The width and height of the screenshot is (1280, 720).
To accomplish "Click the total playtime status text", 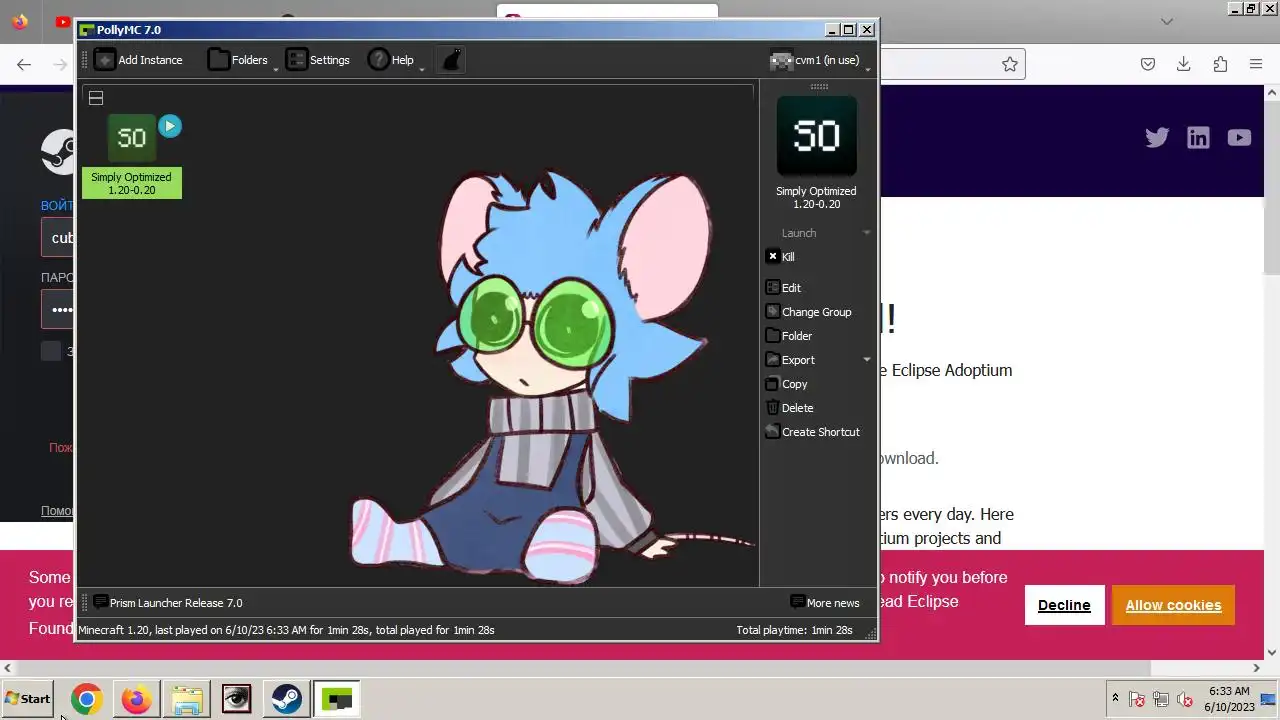I will coord(794,630).
